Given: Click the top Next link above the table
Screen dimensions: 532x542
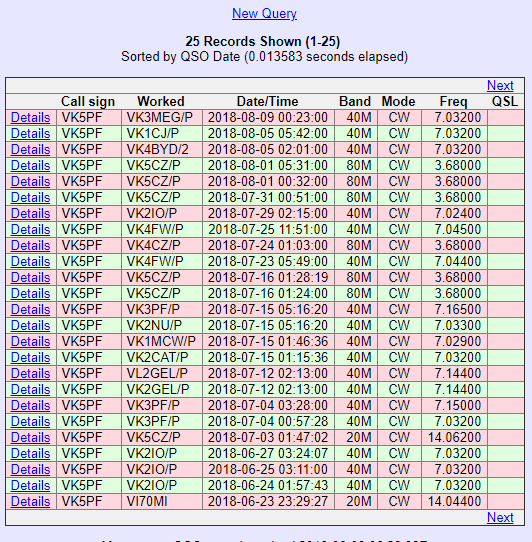Looking at the screenshot, I should click(x=500, y=85).
